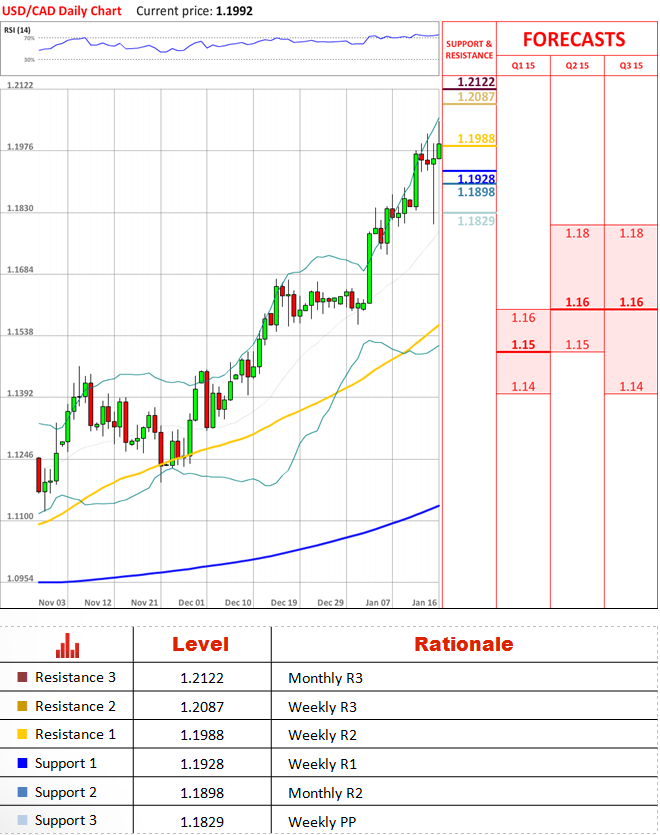Select the Resistance 2 color swatch

pos(22,706)
